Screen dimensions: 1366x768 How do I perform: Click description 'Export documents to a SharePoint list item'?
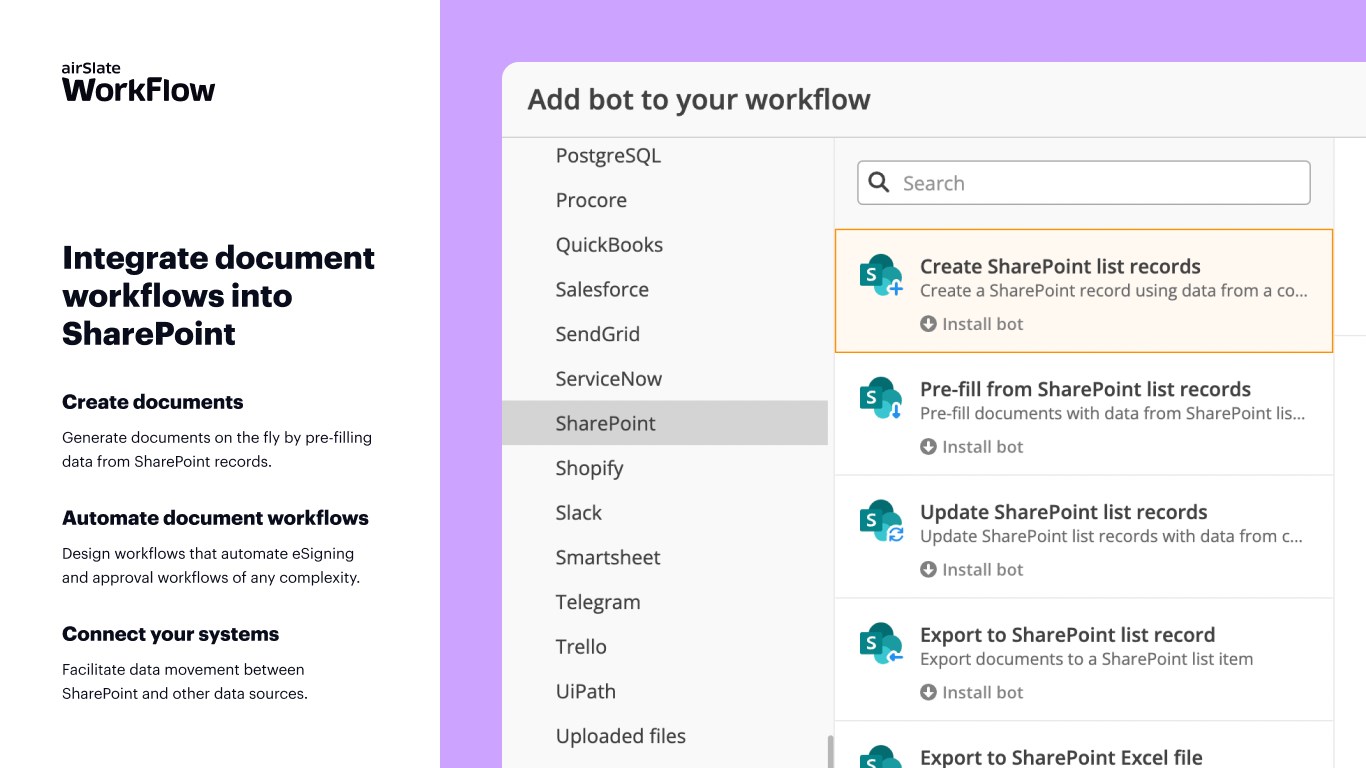tap(1086, 659)
